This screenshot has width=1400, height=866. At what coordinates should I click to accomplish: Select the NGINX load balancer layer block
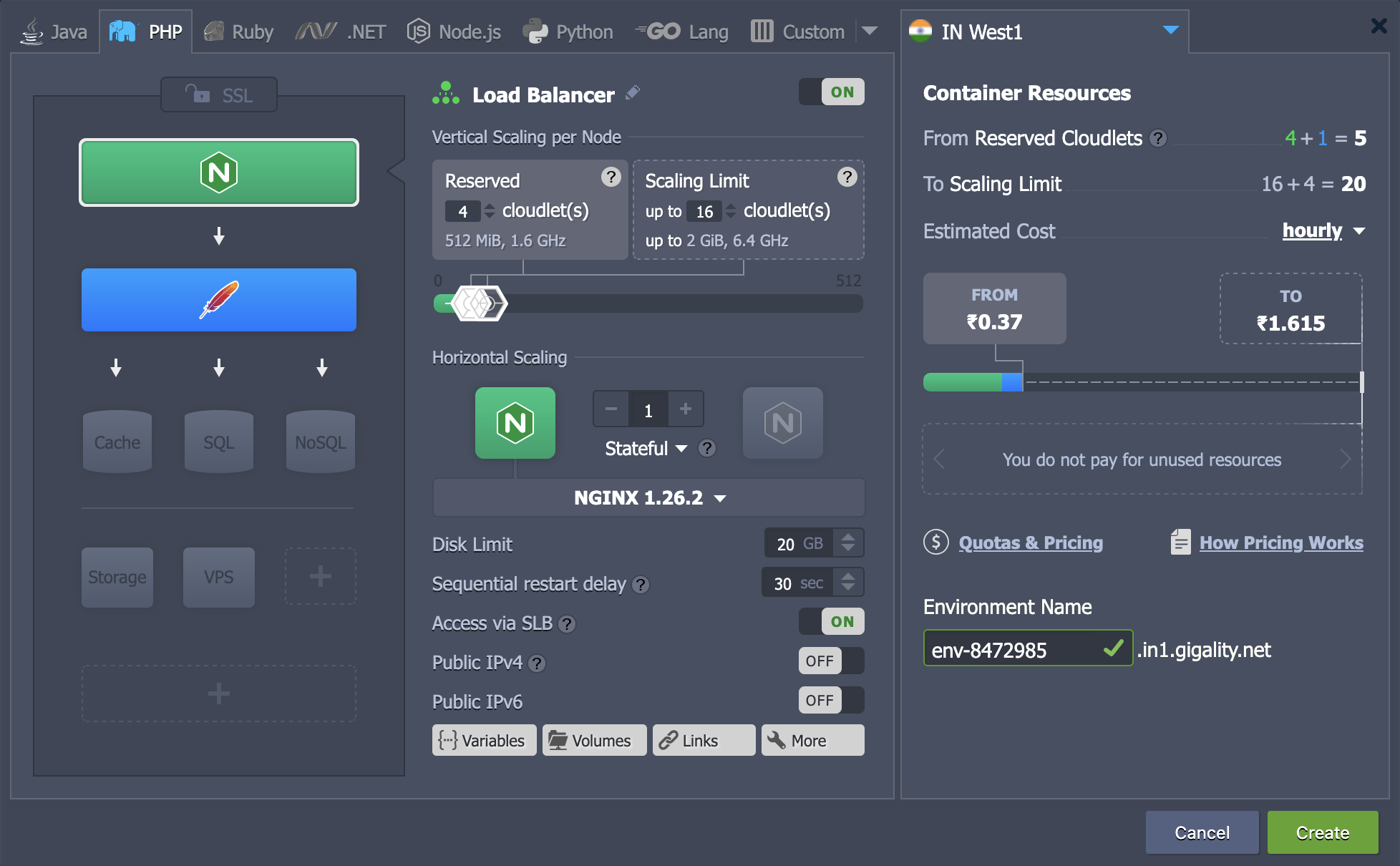(219, 172)
